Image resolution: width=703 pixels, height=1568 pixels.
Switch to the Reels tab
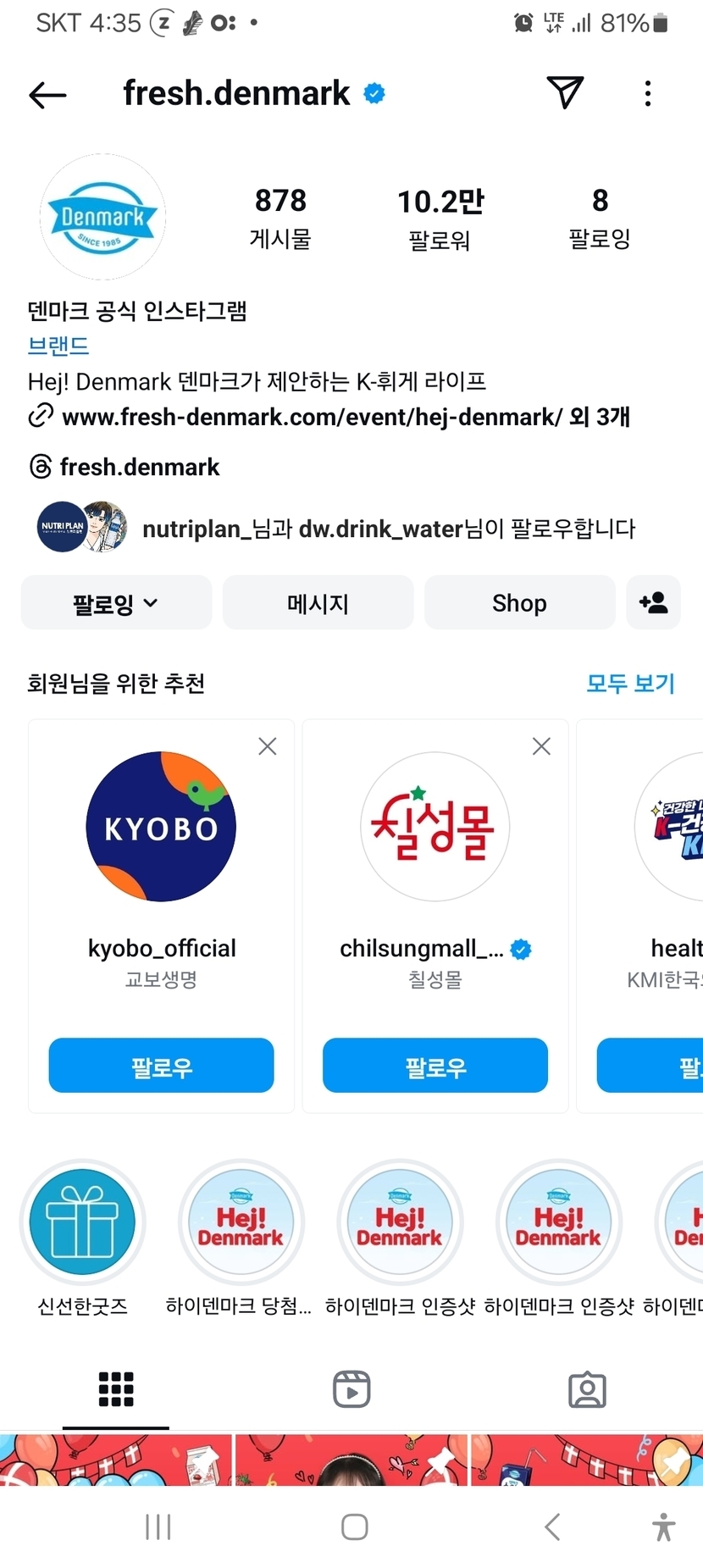[351, 1389]
